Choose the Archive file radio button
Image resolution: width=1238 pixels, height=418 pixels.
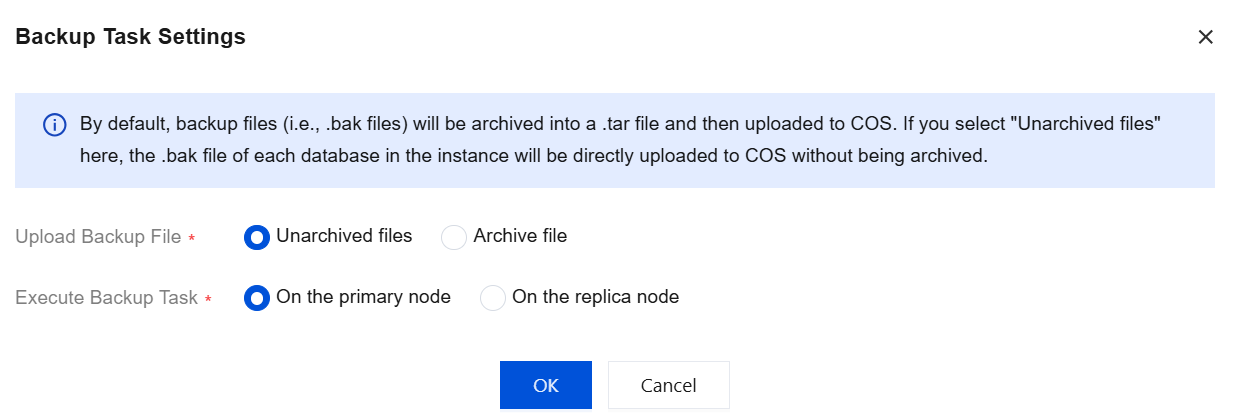(x=454, y=237)
